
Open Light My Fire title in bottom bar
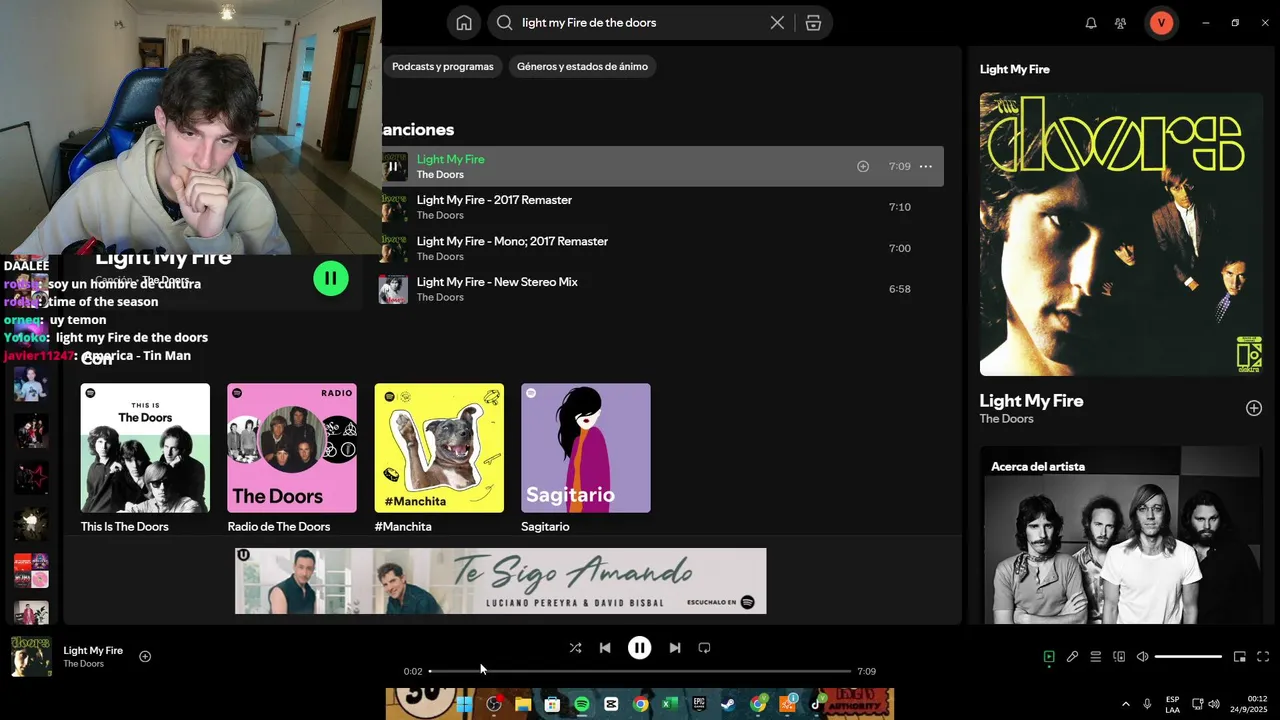tap(93, 651)
